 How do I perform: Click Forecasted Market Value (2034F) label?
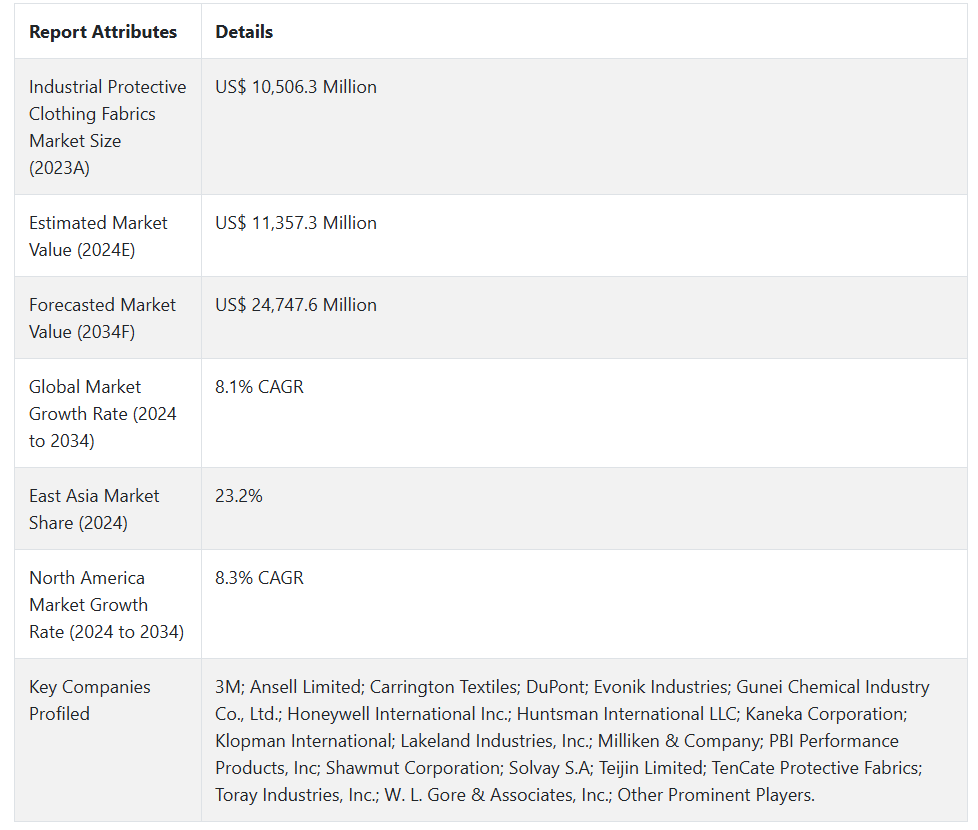(102, 318)
